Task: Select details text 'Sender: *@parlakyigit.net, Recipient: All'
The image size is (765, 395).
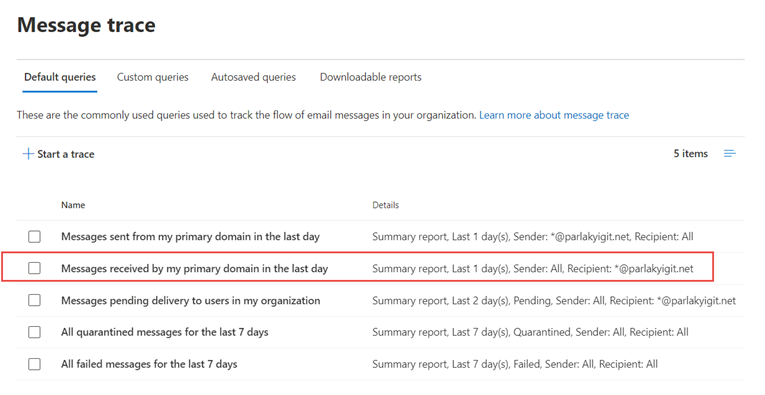Action: (x=603, y=237)
